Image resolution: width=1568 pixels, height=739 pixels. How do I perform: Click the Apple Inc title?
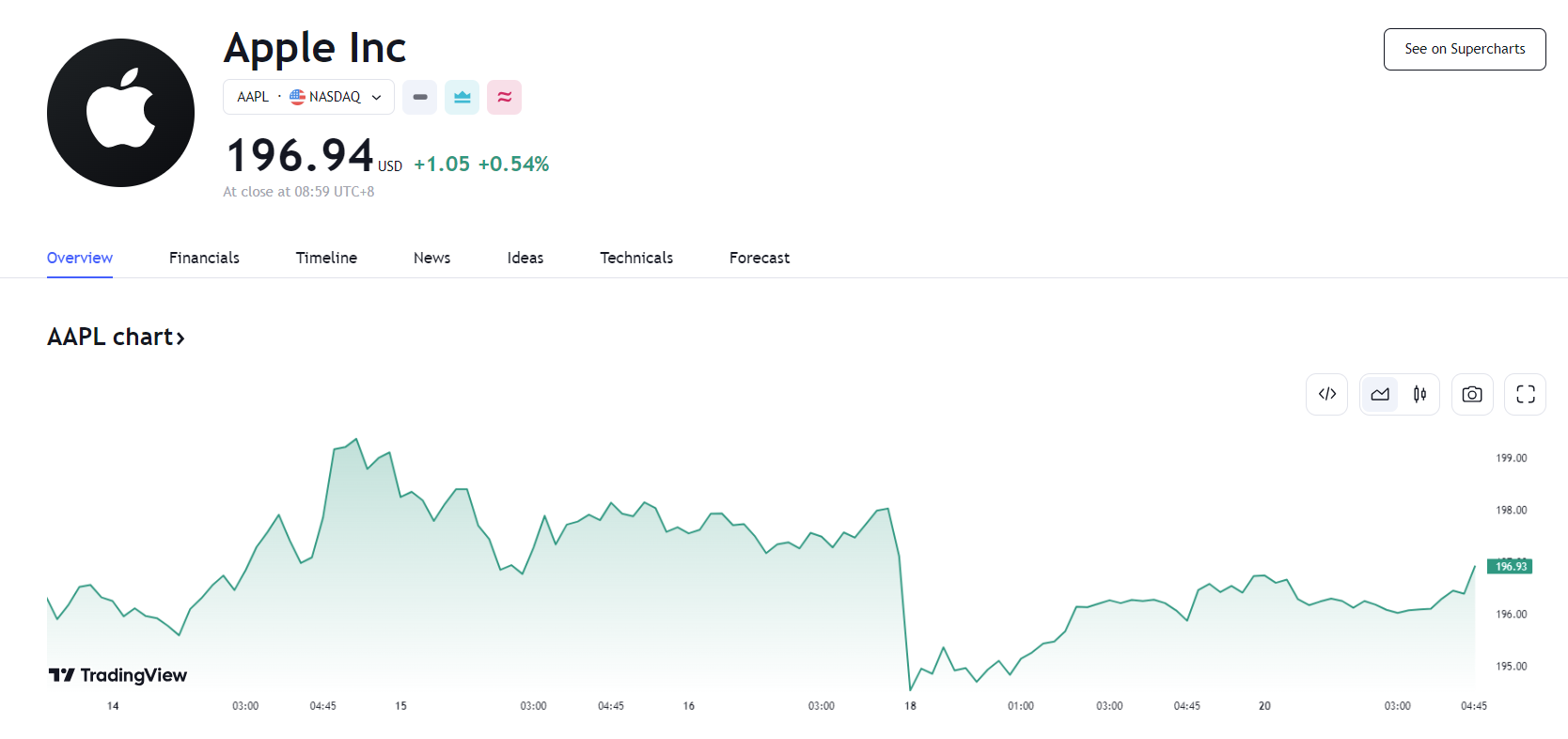[315, 48]
